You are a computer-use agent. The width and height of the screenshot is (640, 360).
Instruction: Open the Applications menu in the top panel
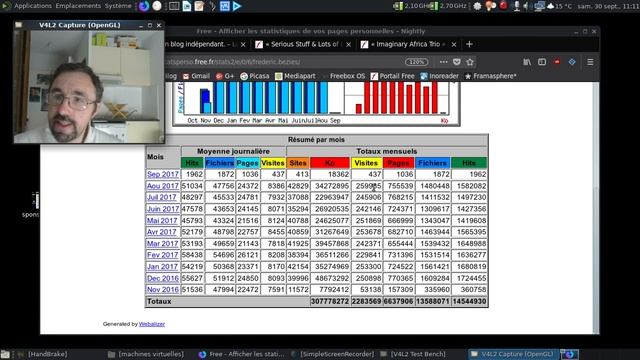(32, 6)
